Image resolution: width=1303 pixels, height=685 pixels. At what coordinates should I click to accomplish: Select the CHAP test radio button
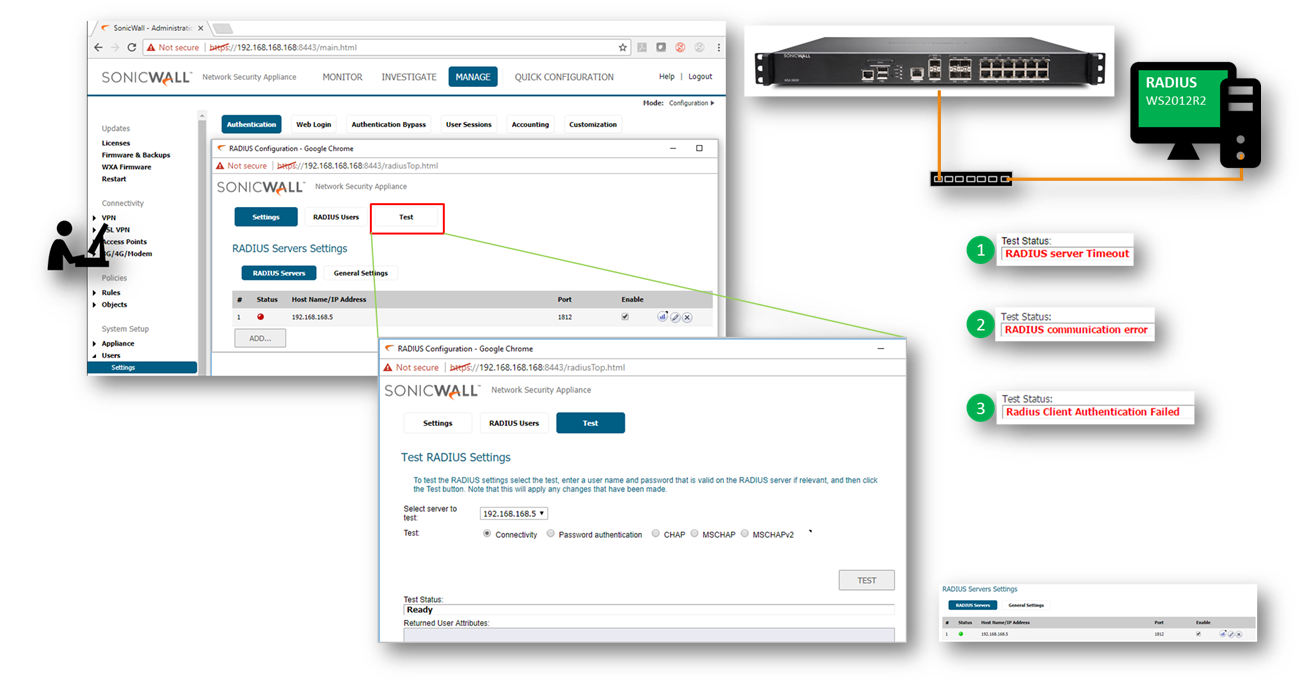tap(656, 534)
